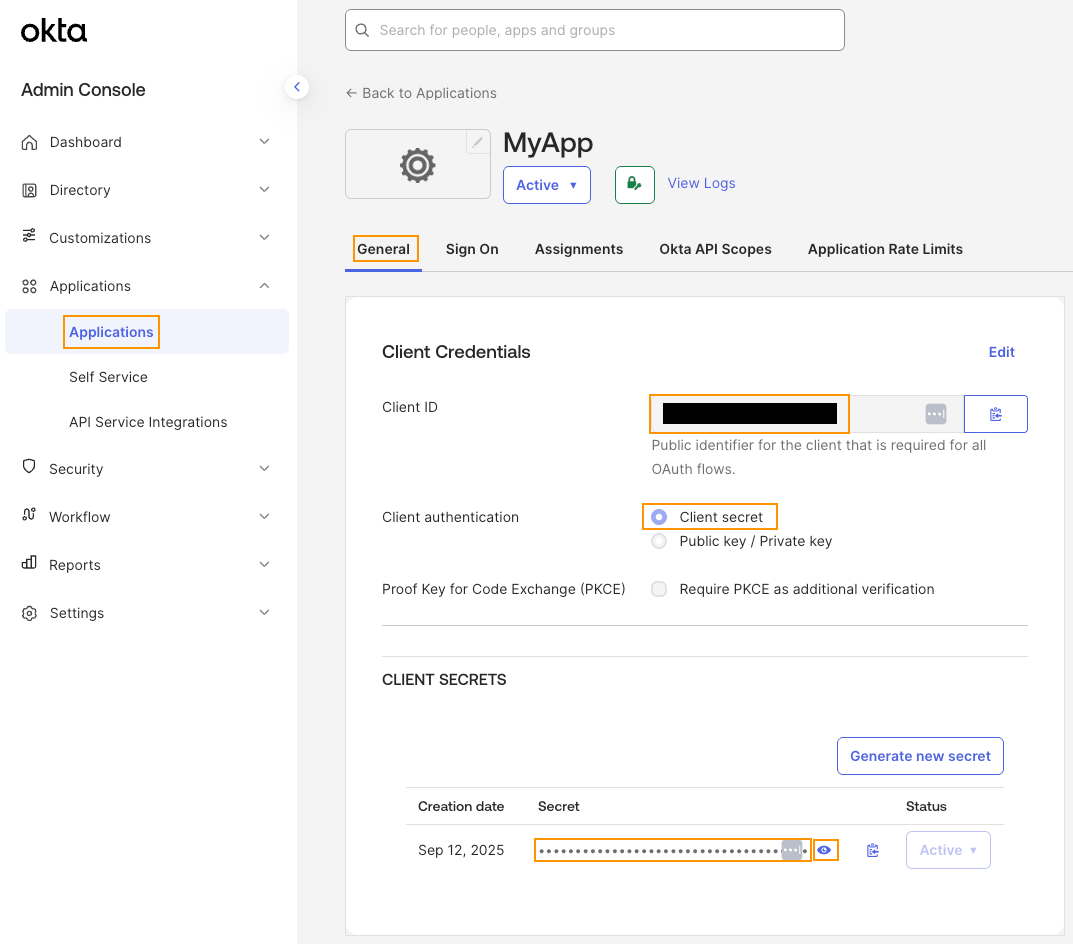Click the Dashboard home icon

click(x=29, y=142)
